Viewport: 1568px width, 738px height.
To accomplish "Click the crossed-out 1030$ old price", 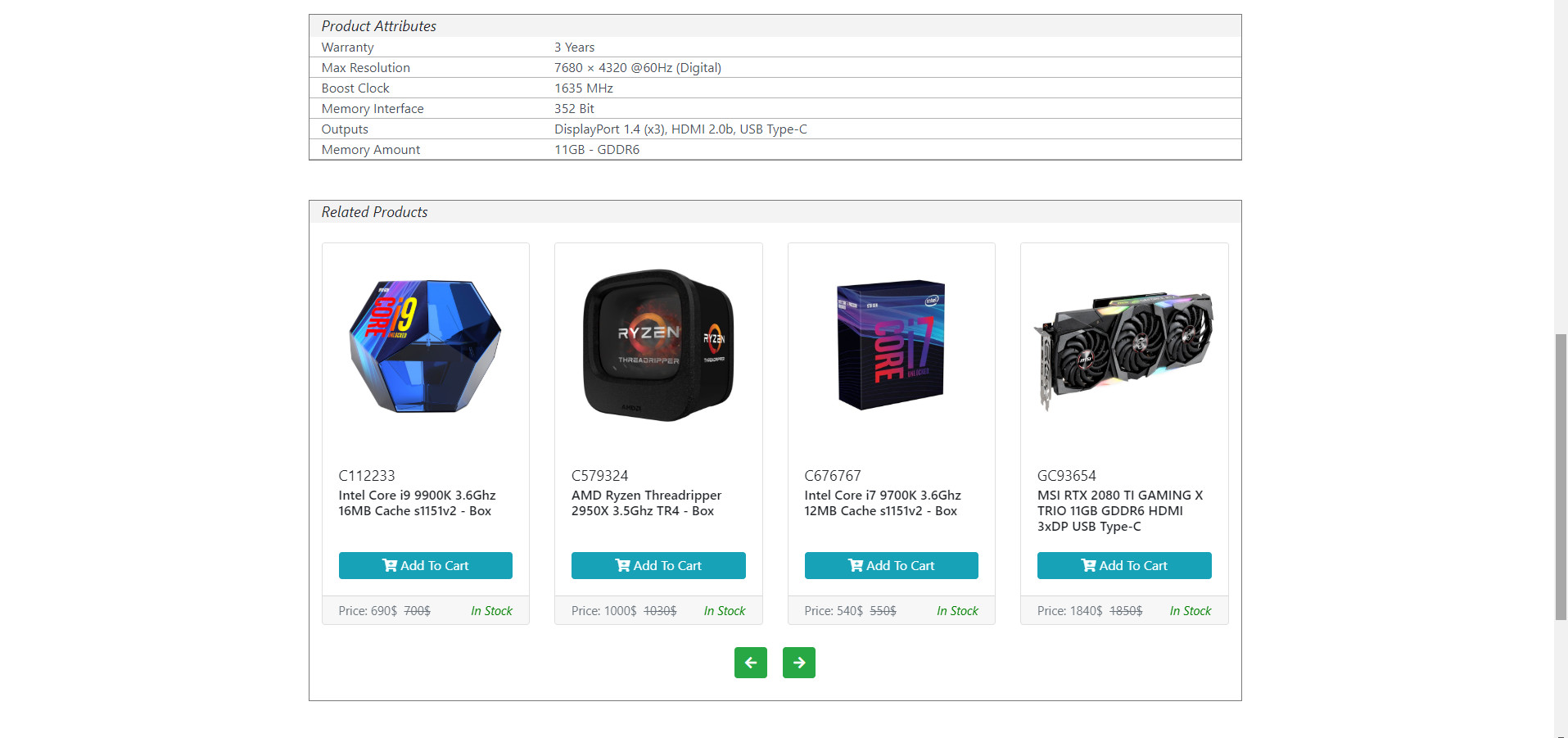I will 660,611.
